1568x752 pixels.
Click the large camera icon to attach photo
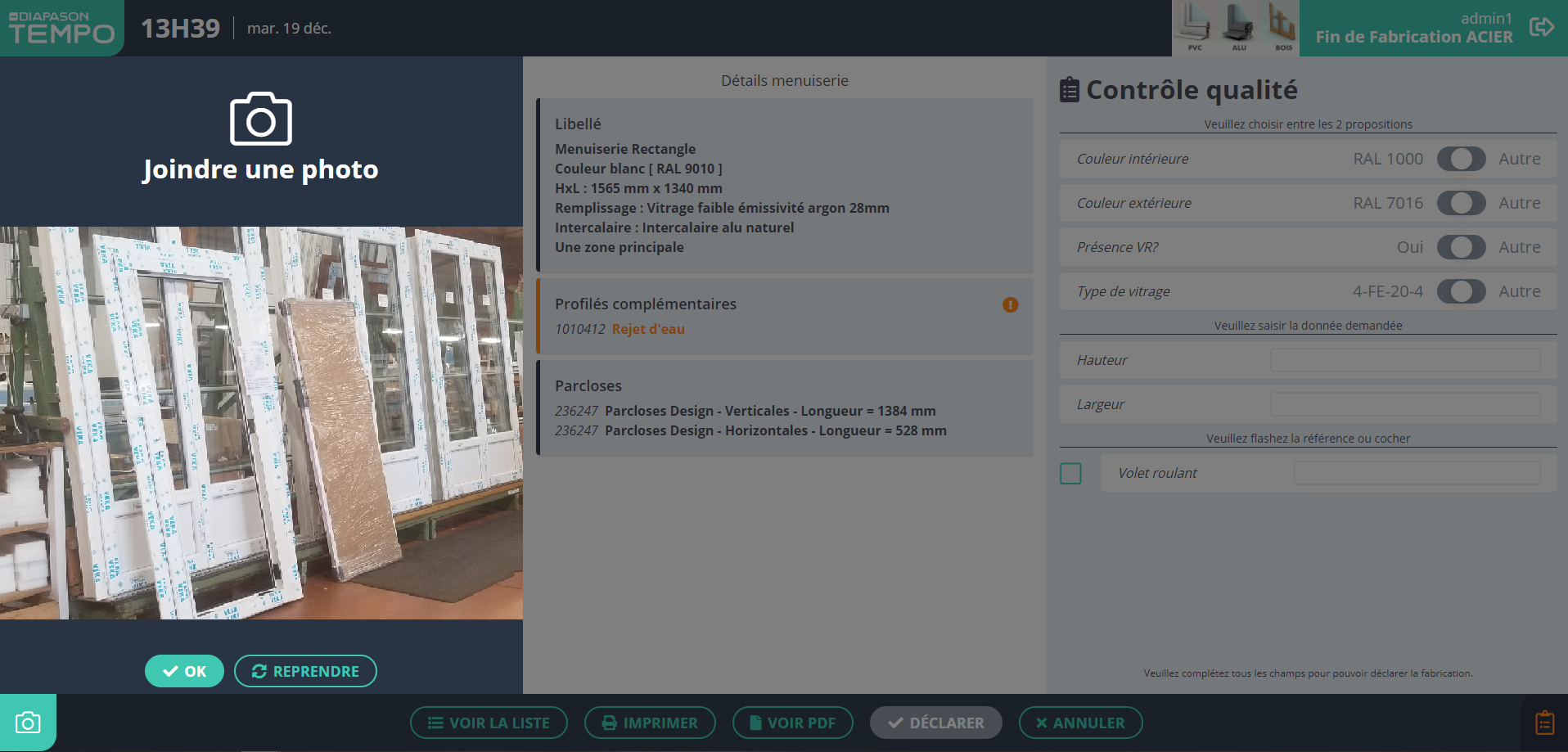click(261, 119)
